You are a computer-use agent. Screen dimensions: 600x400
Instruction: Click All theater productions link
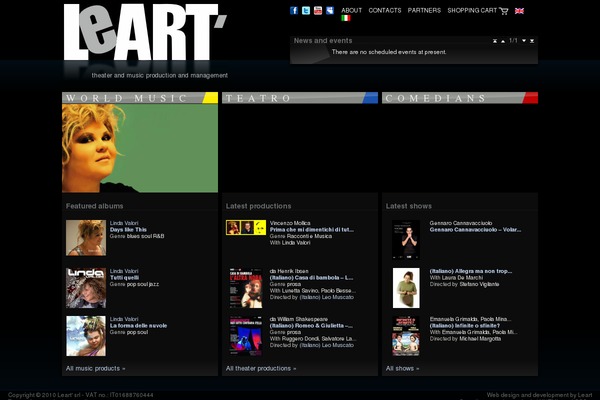(x=261, y=368)
